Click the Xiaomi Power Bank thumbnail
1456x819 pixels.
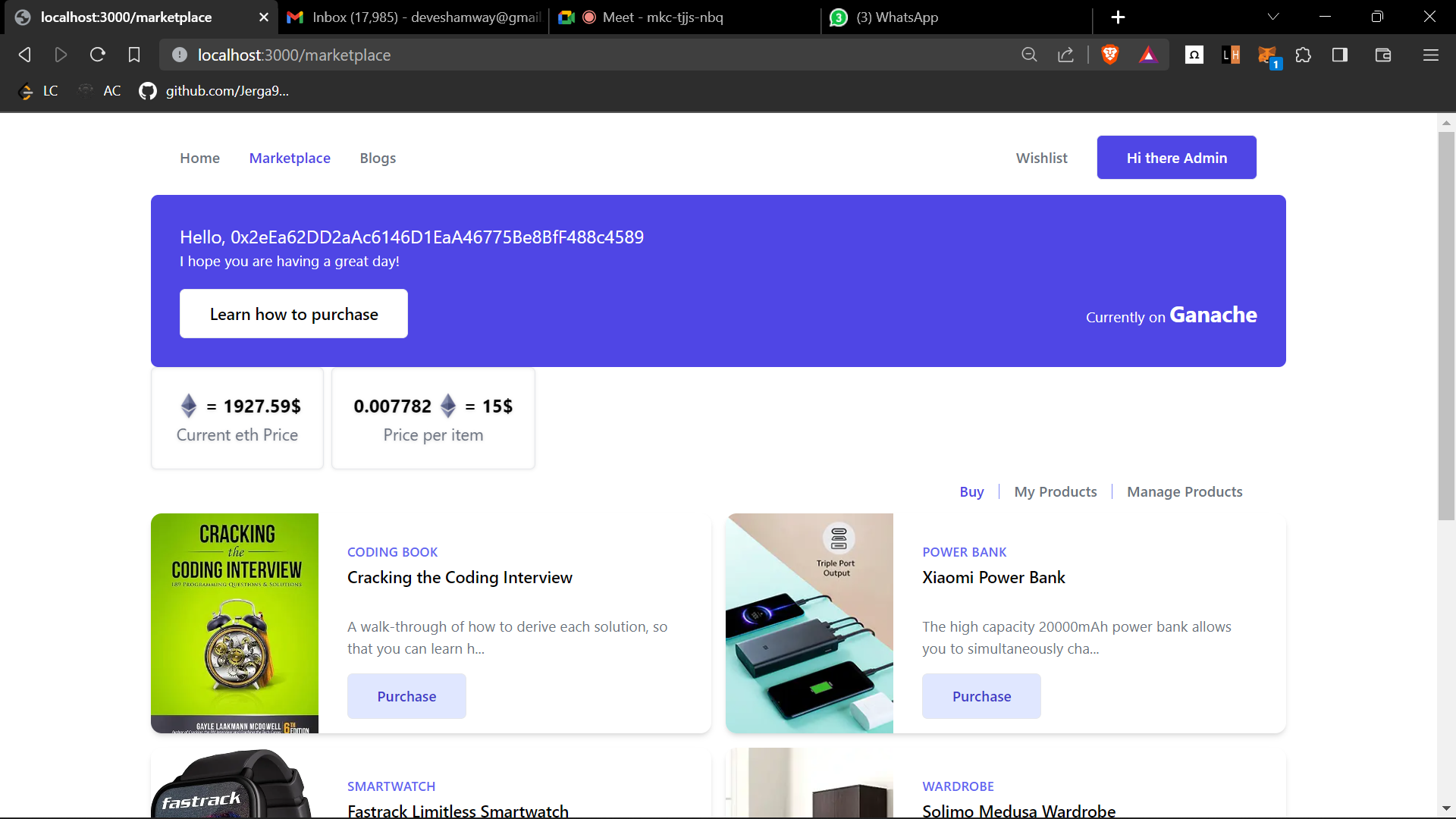(x=809, y=623)
